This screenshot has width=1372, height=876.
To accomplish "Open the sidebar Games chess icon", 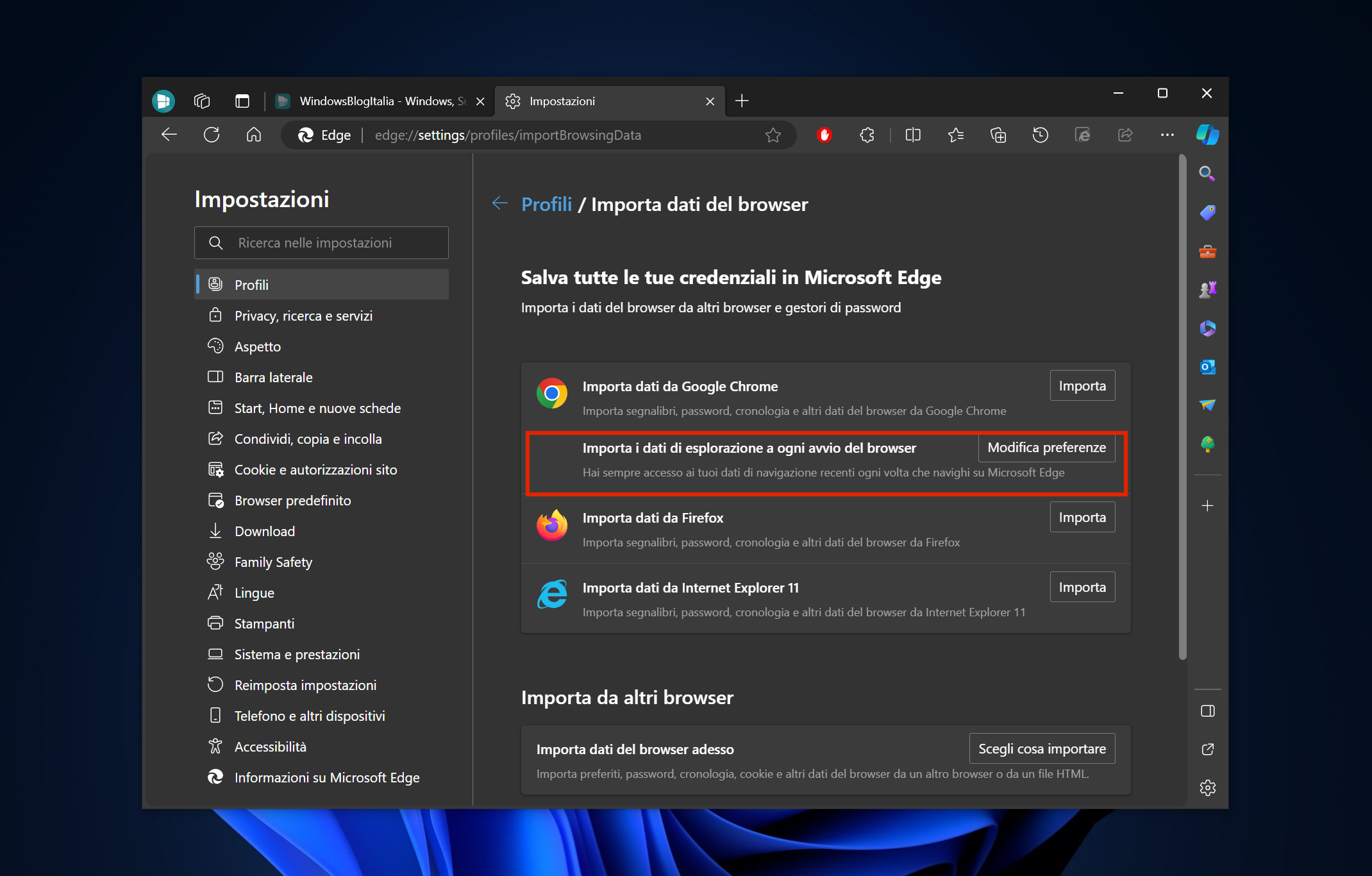I will [1208, 290].
